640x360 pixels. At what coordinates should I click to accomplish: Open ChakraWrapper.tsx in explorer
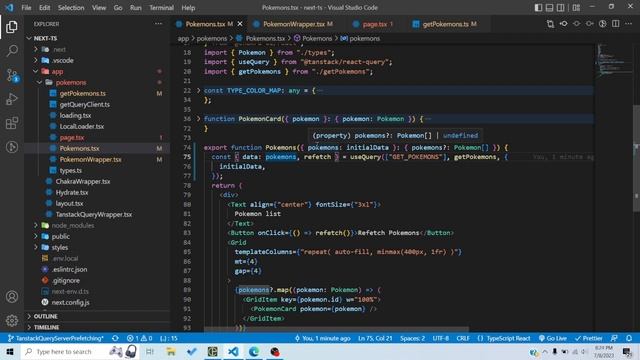pos(83,181)
